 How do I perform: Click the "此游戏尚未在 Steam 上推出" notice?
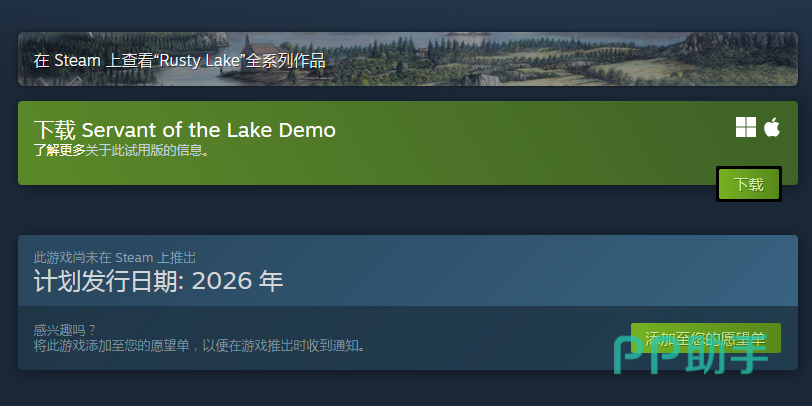[114, 257]
